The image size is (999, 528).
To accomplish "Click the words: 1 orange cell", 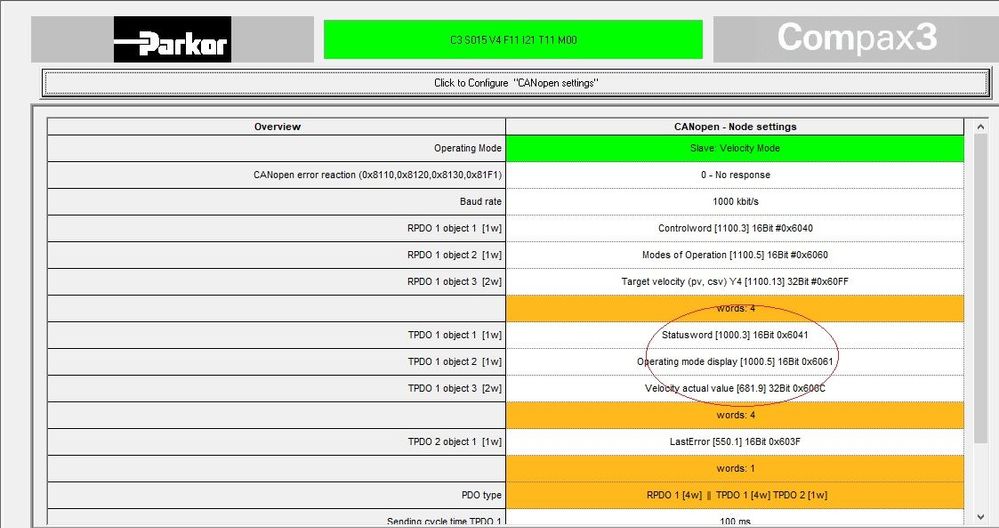I will pos(735,468).
